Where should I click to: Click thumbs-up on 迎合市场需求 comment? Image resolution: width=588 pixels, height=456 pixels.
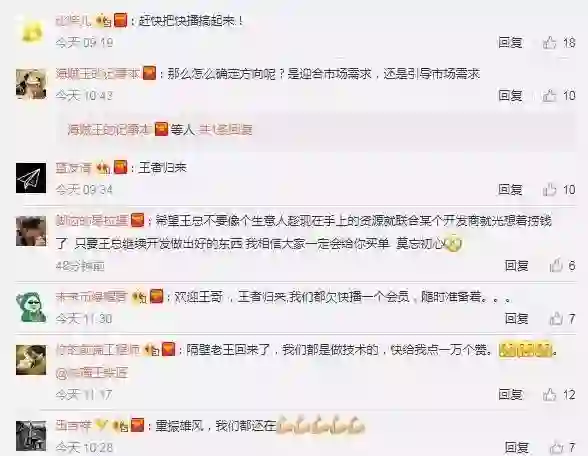tap(549, 96)
